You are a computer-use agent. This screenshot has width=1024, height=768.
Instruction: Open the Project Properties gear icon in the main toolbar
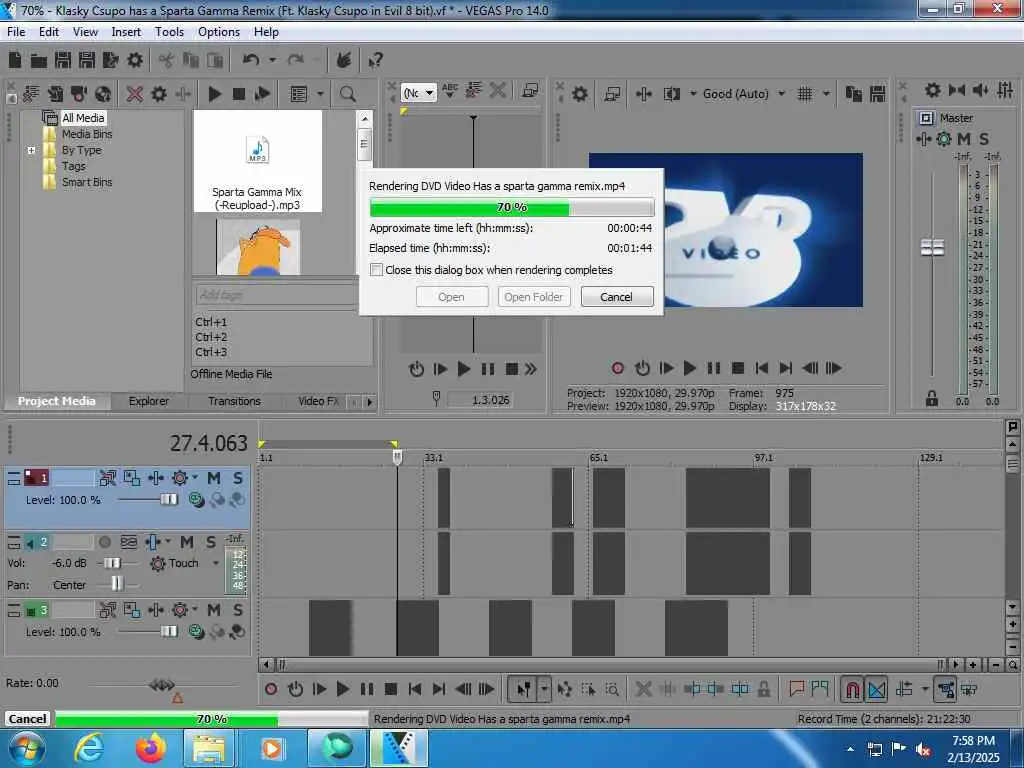pyautogui.click(x=135, y=61)
